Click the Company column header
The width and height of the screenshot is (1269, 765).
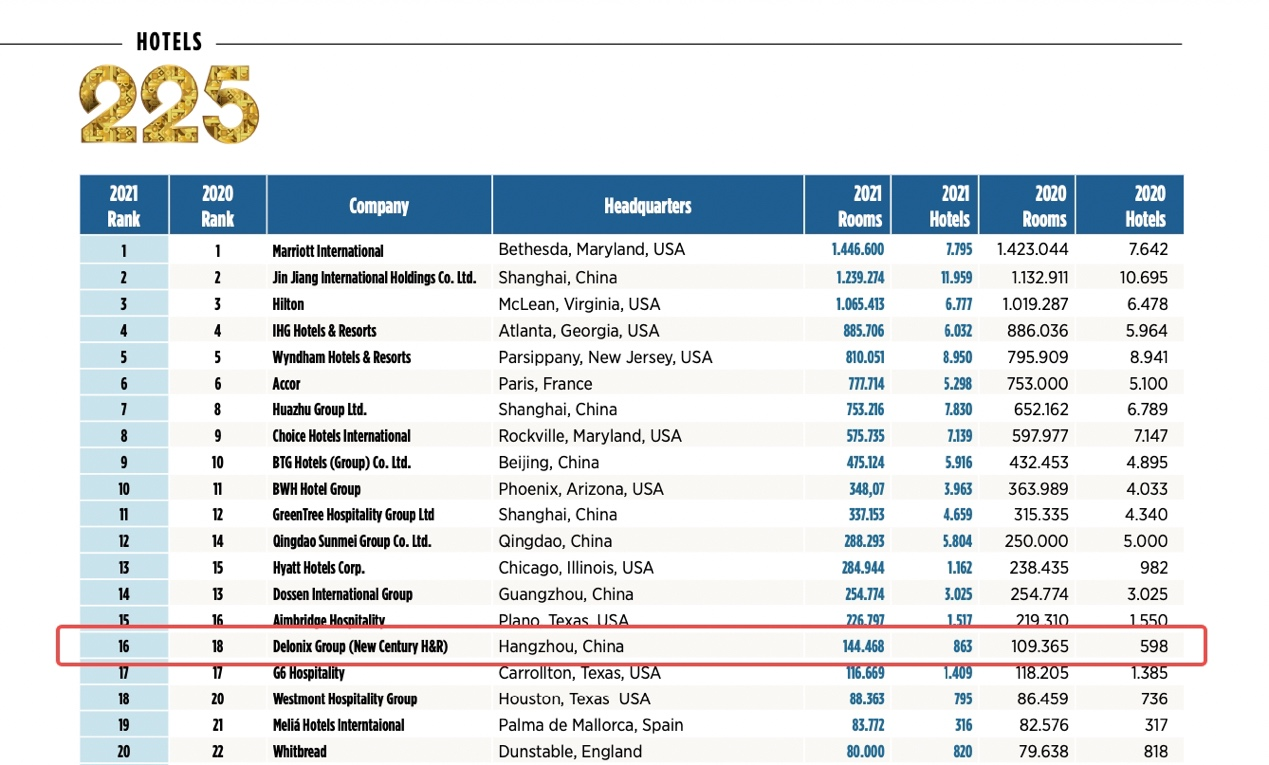pyautogui.click(x=378, y=206)
